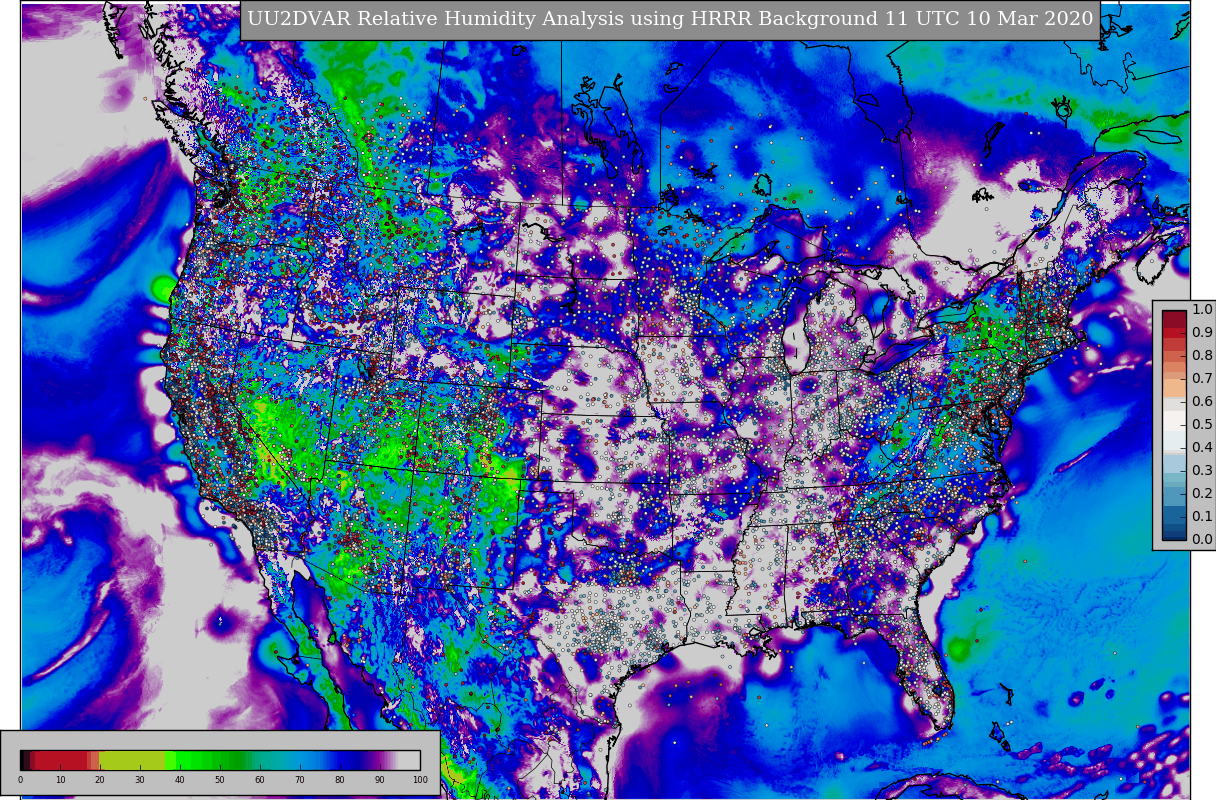
Task: Click the dark blue segment of the humidity colorbar
Action: tap(349, 760)
